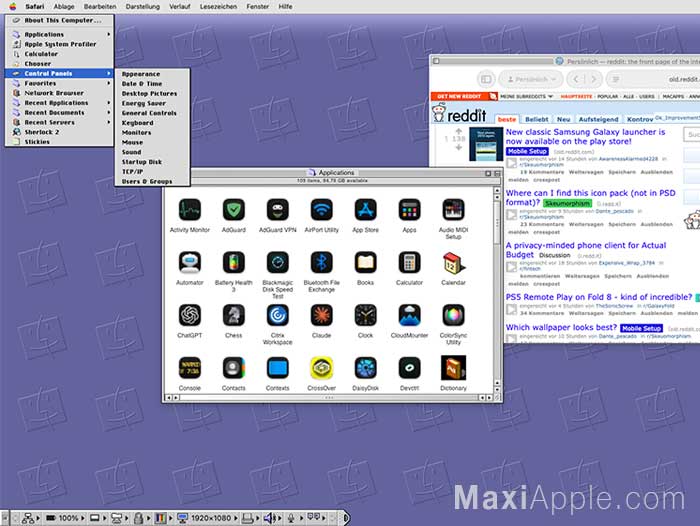The image size is (700, 526).
Task: Expand the Favorites submenu
Action: [x=59, y=83]
